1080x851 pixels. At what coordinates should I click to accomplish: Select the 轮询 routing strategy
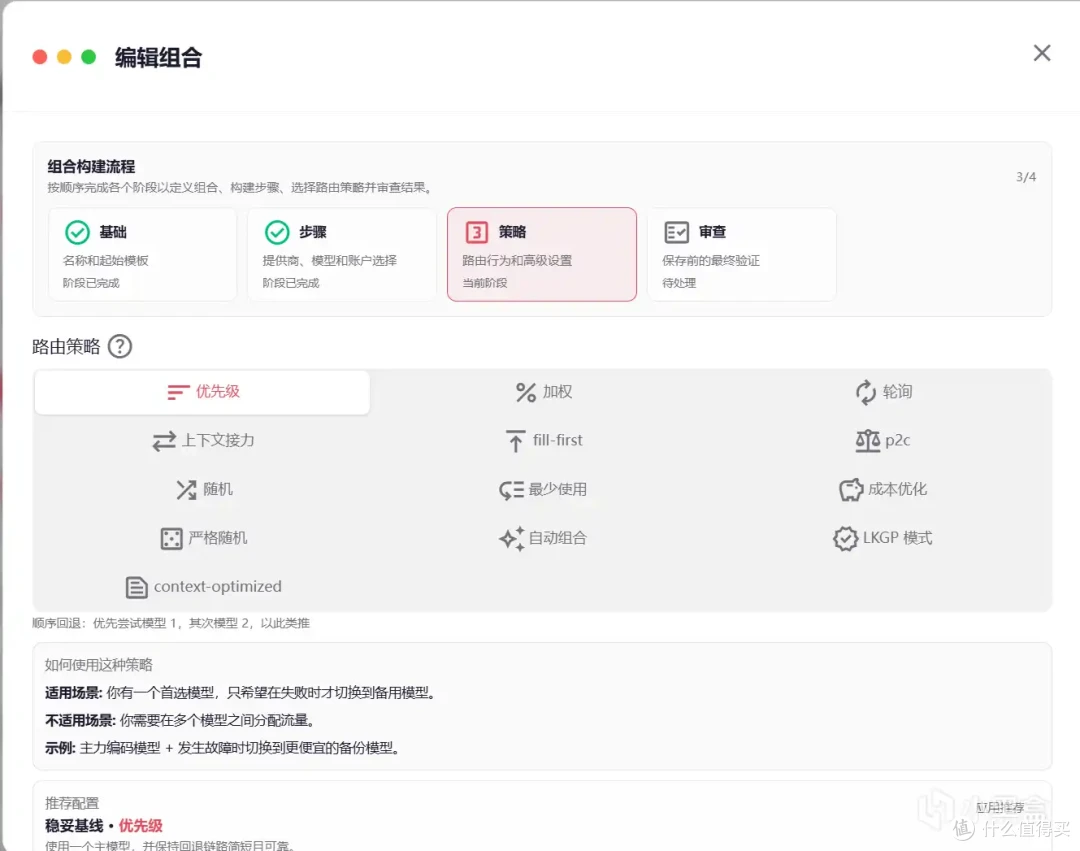click(x=884, y=392)
